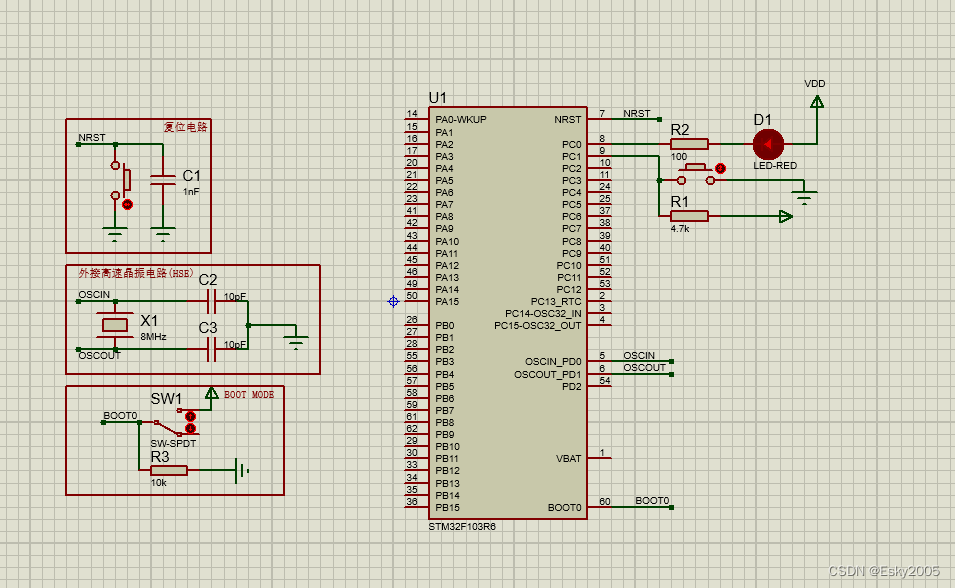Click capacitor C2 symbol
This screenshot has height=588, width=955.
[211, 301]
